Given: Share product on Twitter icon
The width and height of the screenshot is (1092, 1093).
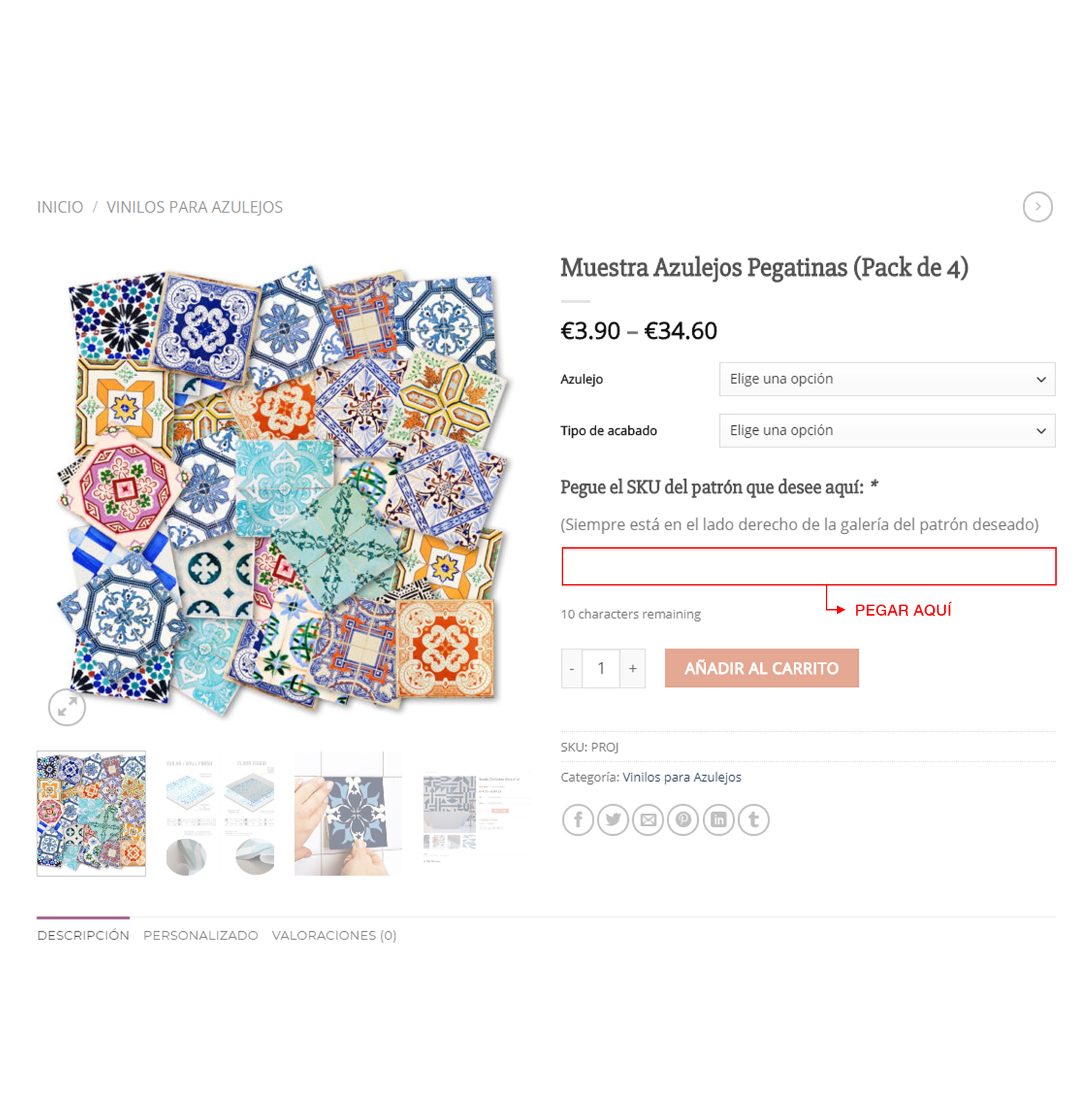Looking at the screenshot, I should [613, 819].
